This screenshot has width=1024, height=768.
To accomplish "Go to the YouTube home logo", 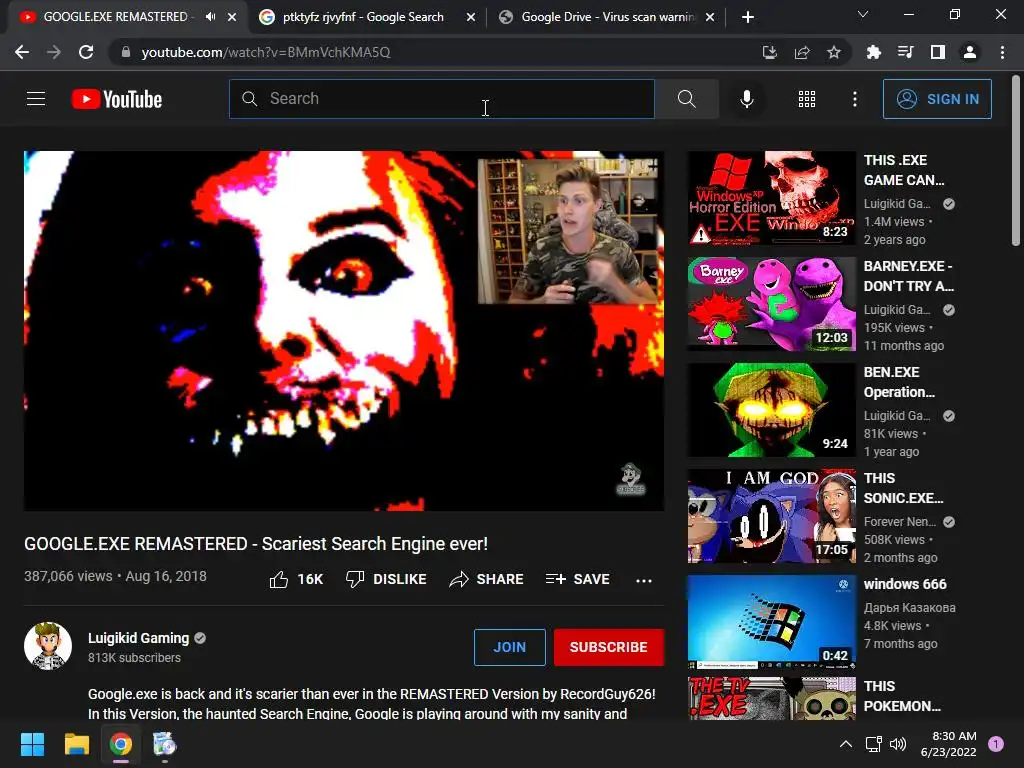I will pos(117,99).
